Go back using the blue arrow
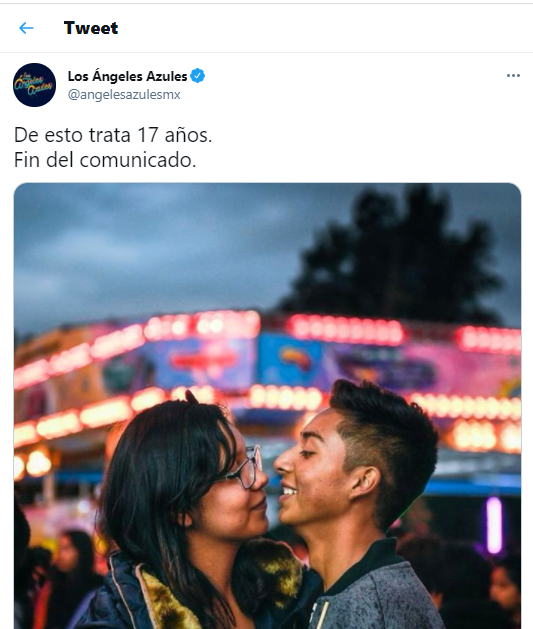 pos(26,28)
